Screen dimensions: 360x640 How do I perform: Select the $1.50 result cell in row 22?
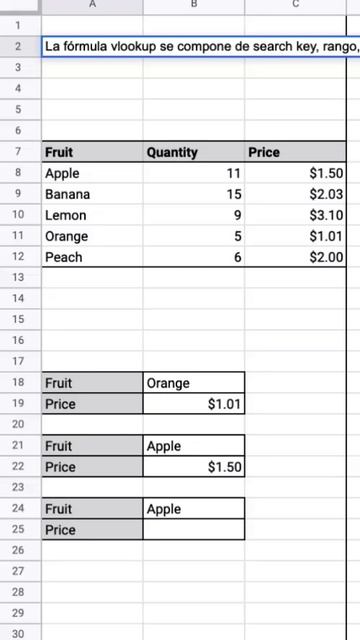tap(194, 467)
